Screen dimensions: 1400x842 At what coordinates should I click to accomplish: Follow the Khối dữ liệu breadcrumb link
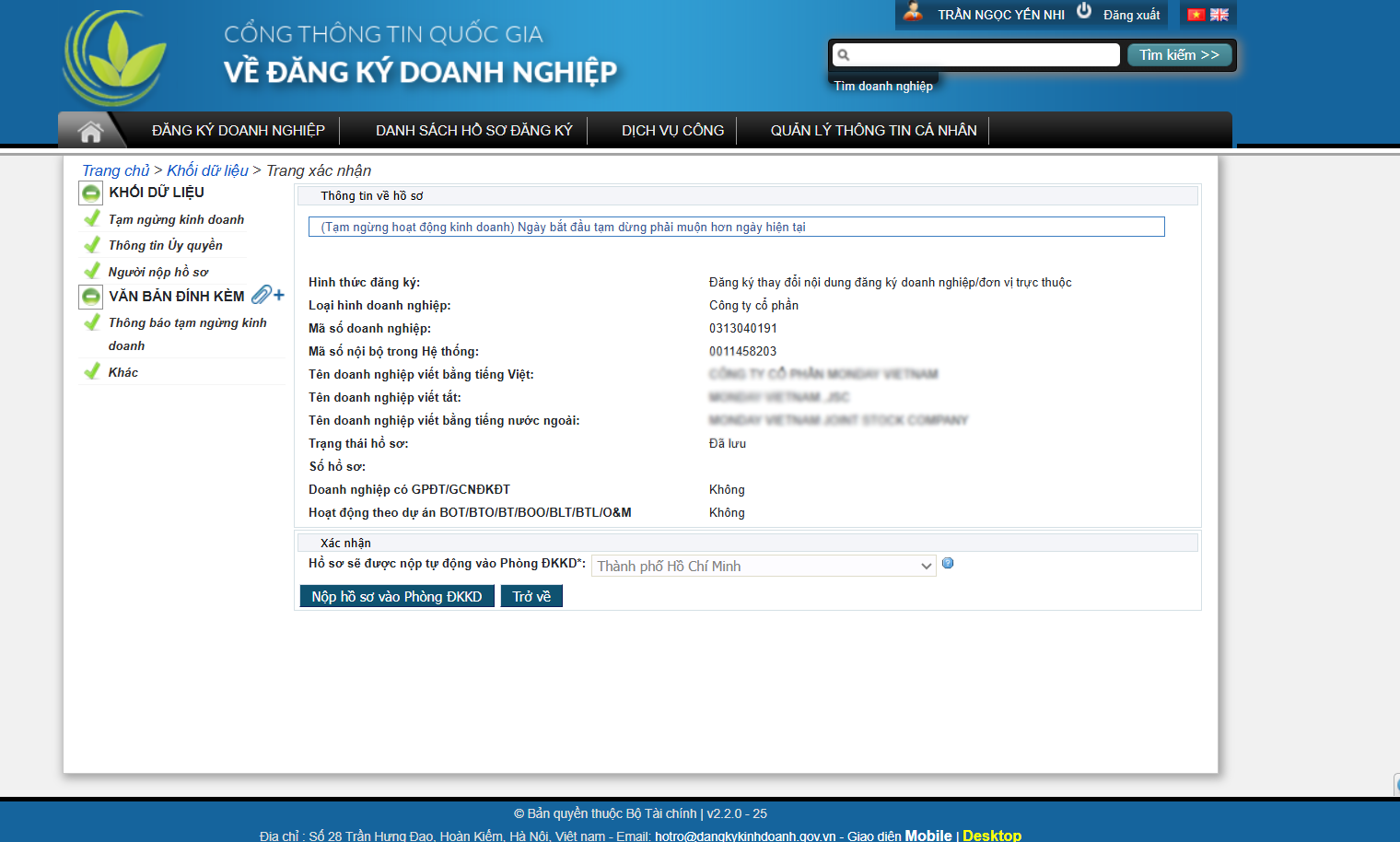coord(207,170)
